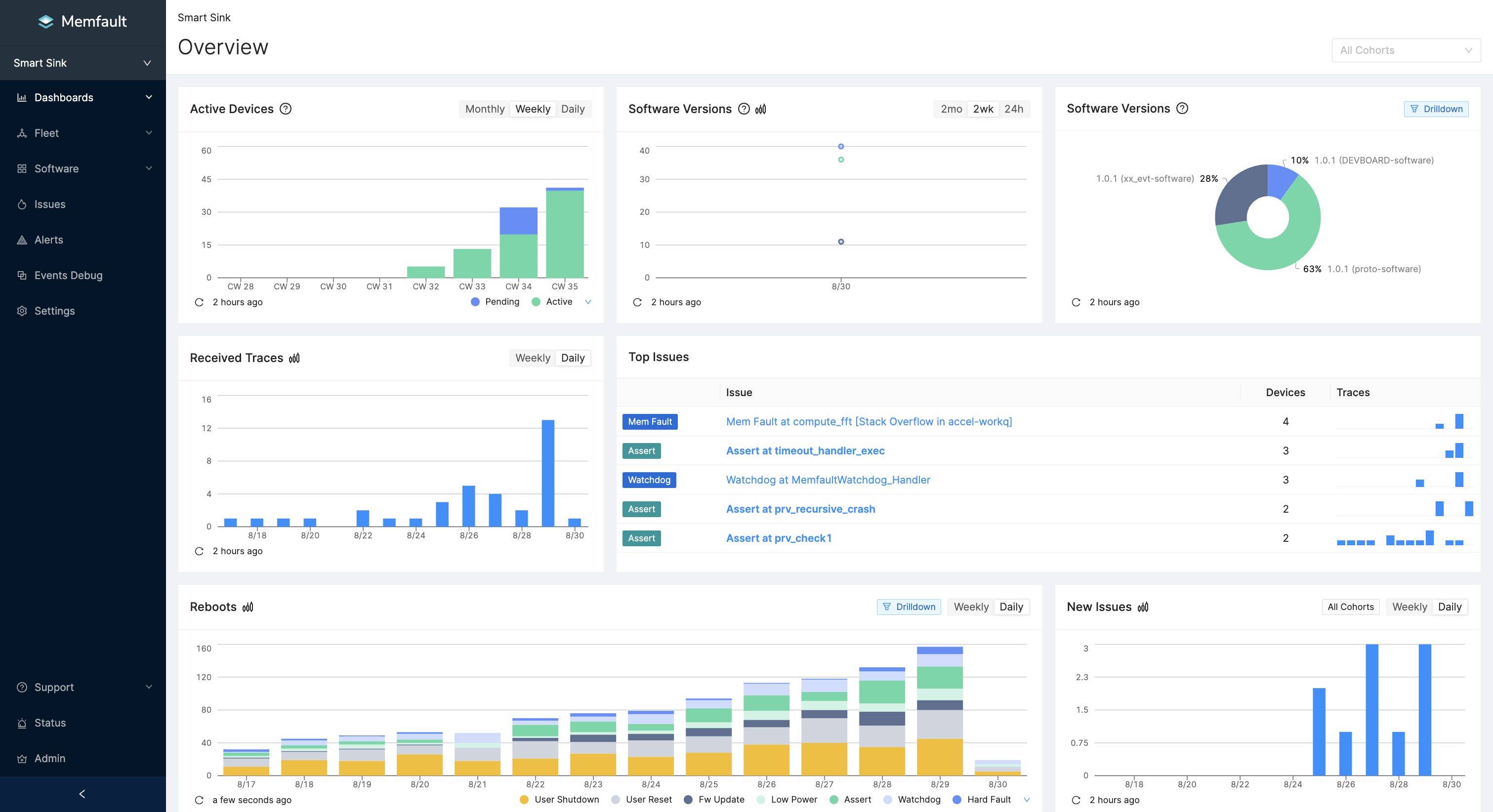Click the chart icon next to Reboots

[x=248, y=607]
